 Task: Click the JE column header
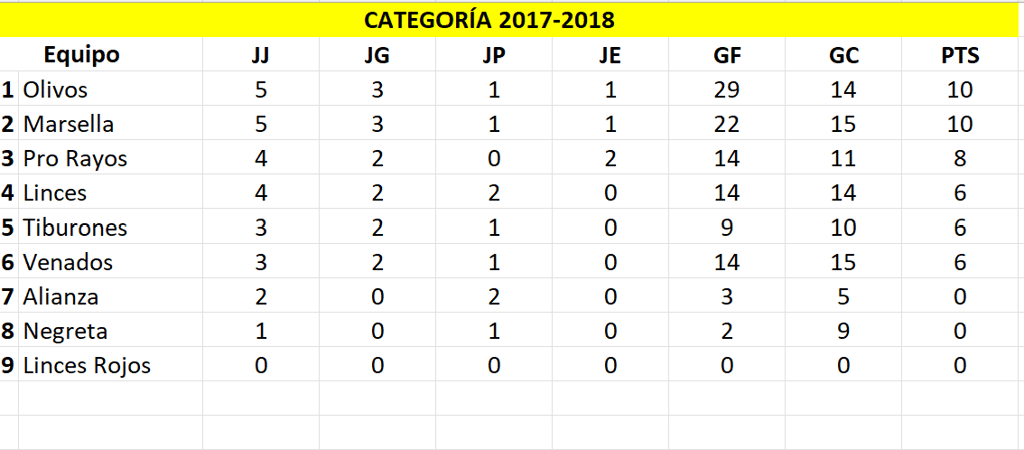[x=610, y=55]
